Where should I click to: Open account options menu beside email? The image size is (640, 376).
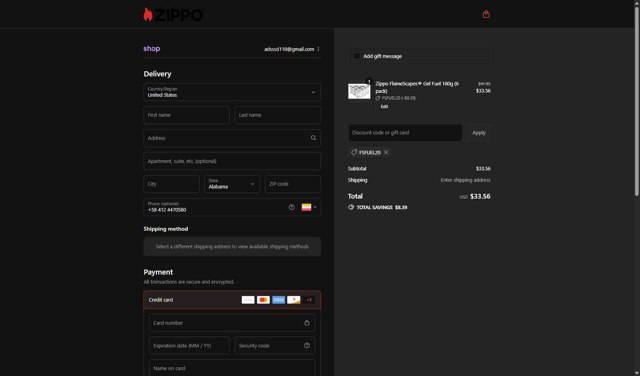point(318,49)
